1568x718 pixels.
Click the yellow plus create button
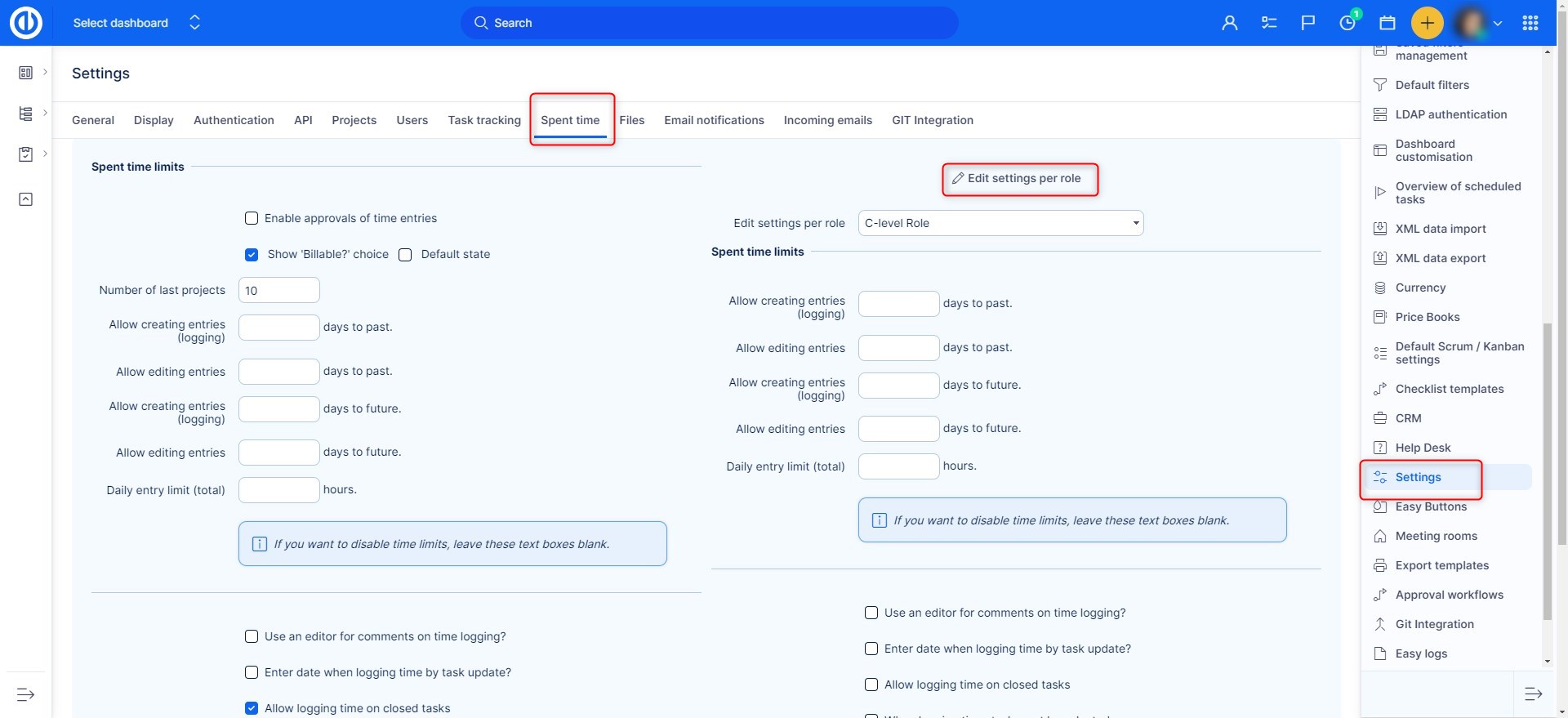[1427, 23]
